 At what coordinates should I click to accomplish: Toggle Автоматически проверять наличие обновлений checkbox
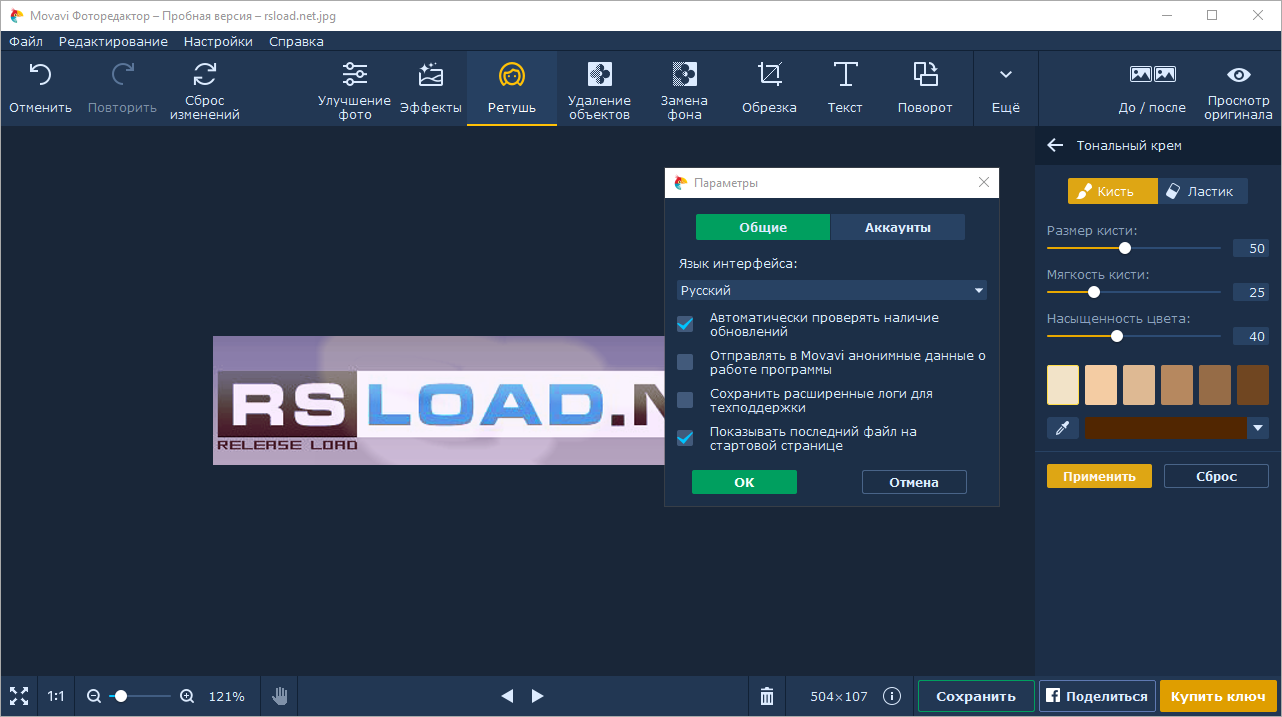point(685,324)
